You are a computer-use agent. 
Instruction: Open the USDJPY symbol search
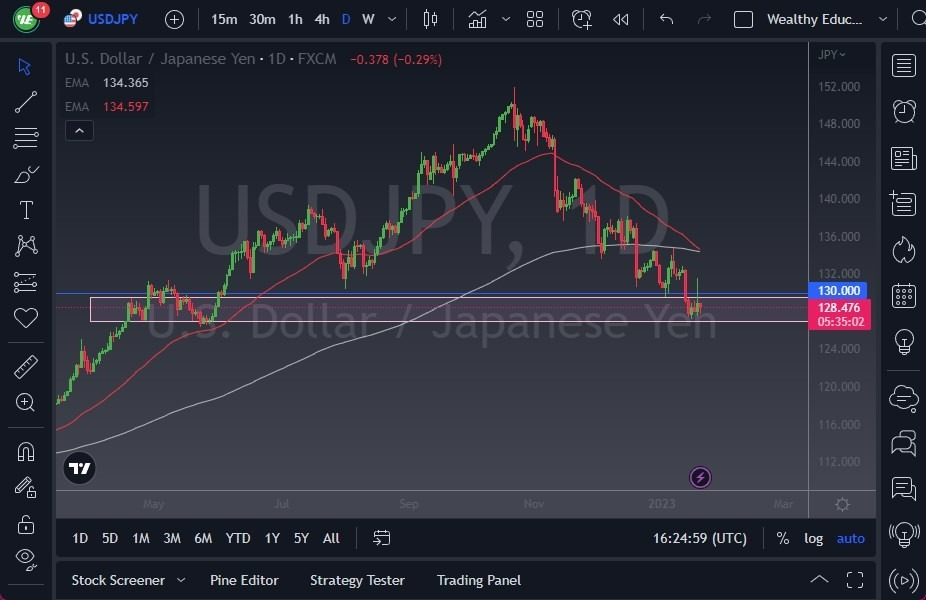coord(113,19)
